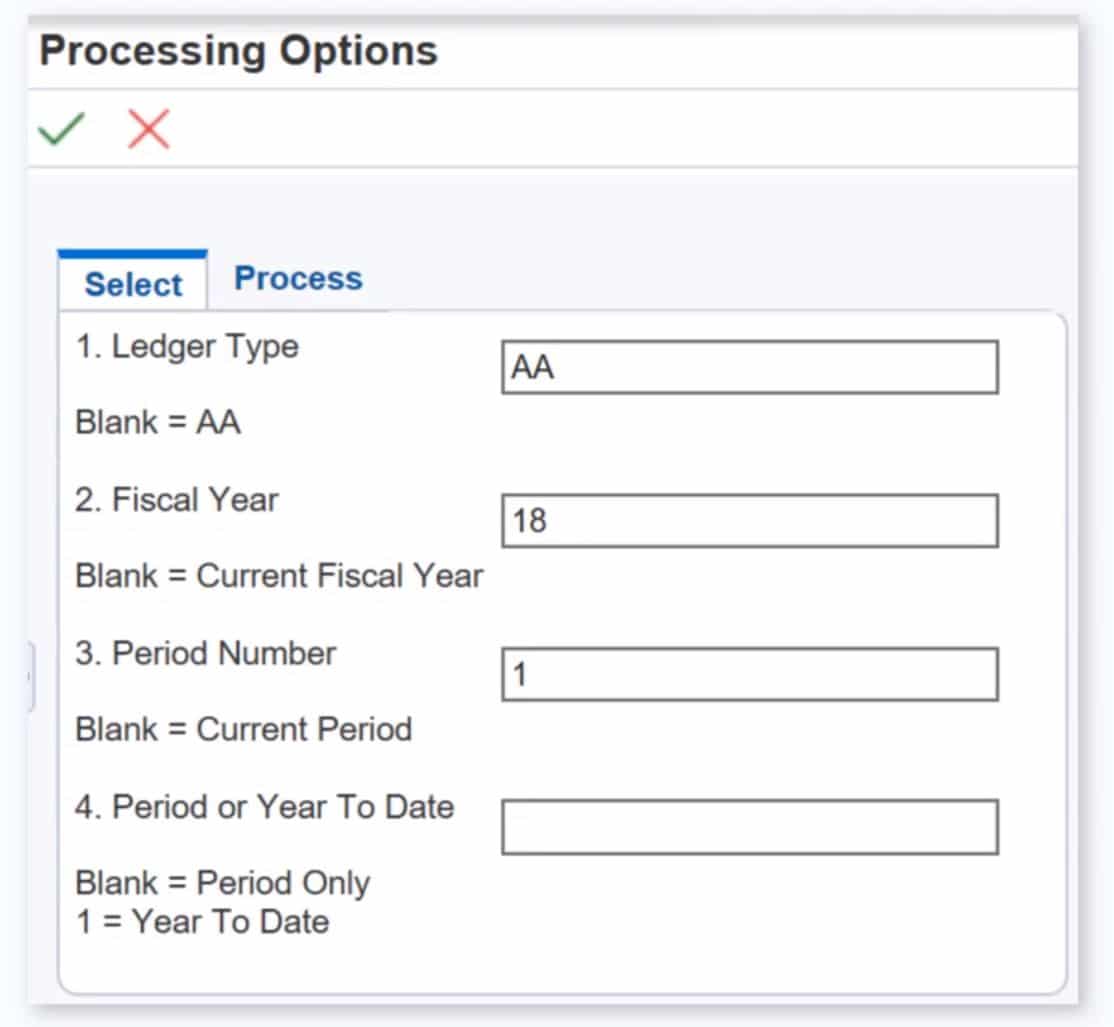Click into the Fiscal Year field
This screenshot has width=1114, height=1027.
749,520
